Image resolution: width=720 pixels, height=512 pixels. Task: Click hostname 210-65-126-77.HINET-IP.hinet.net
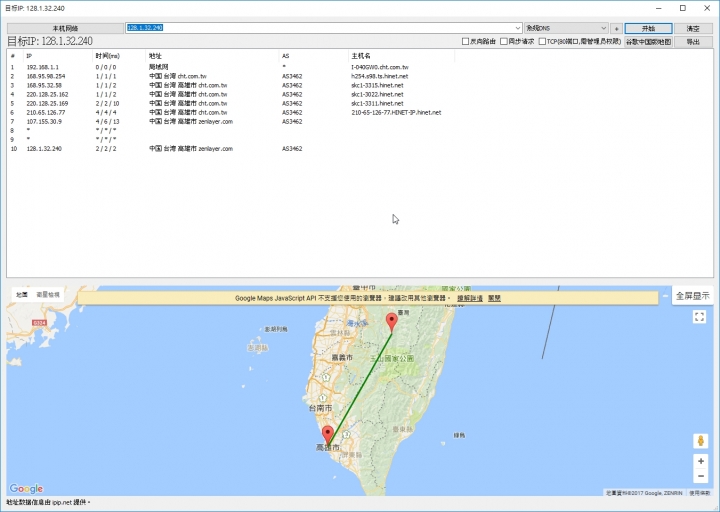(396, 113)
